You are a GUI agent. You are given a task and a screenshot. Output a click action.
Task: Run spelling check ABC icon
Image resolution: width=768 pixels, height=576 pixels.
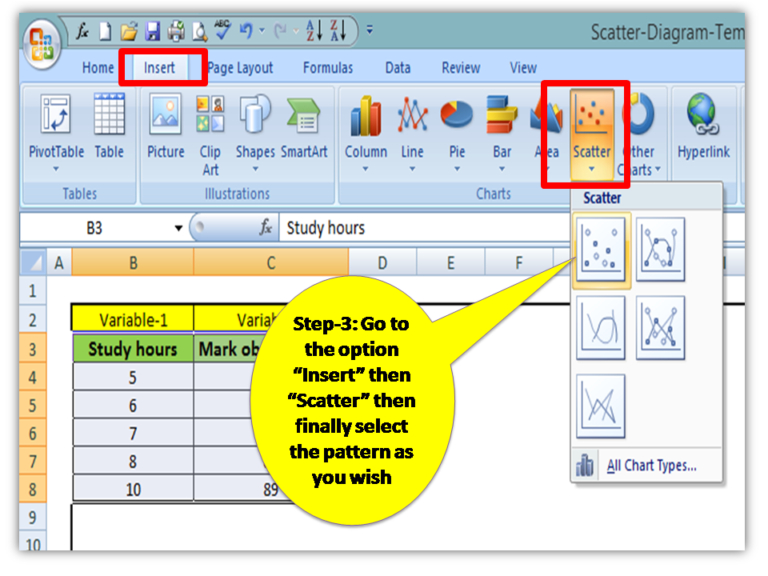223,29
